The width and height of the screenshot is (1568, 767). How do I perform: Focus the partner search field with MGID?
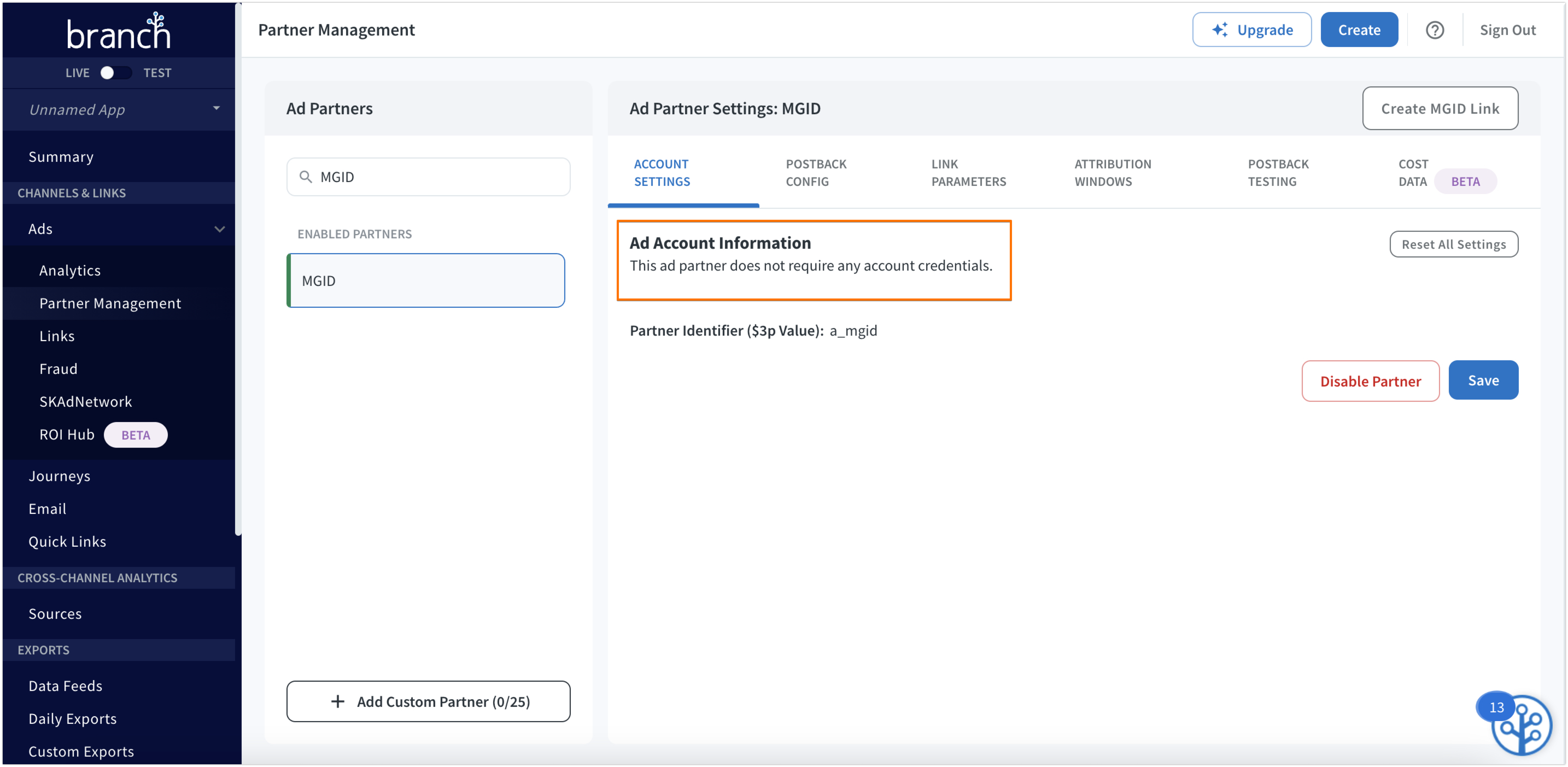438,177
